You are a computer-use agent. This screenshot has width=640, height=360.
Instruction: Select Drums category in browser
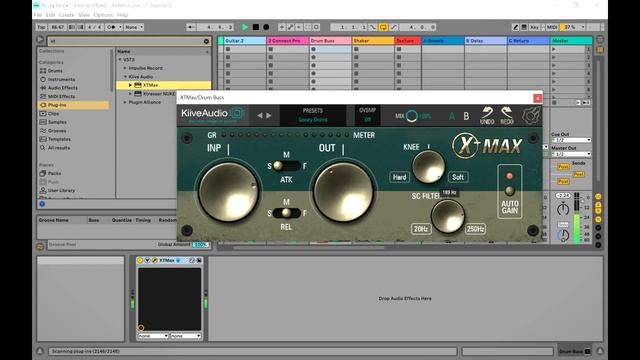coord(55,71)
